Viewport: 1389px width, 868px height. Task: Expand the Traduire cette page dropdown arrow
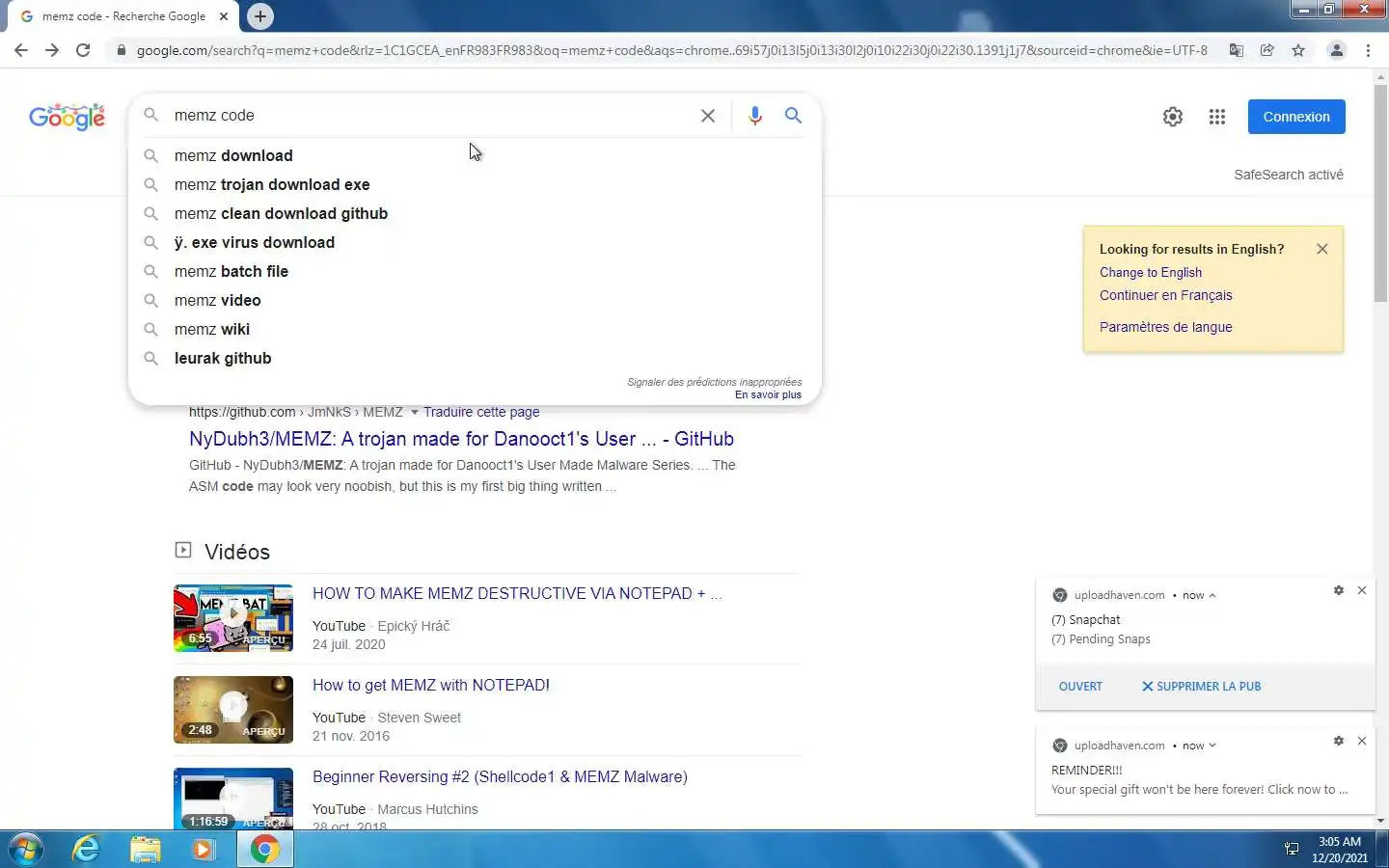click(415, 413)
